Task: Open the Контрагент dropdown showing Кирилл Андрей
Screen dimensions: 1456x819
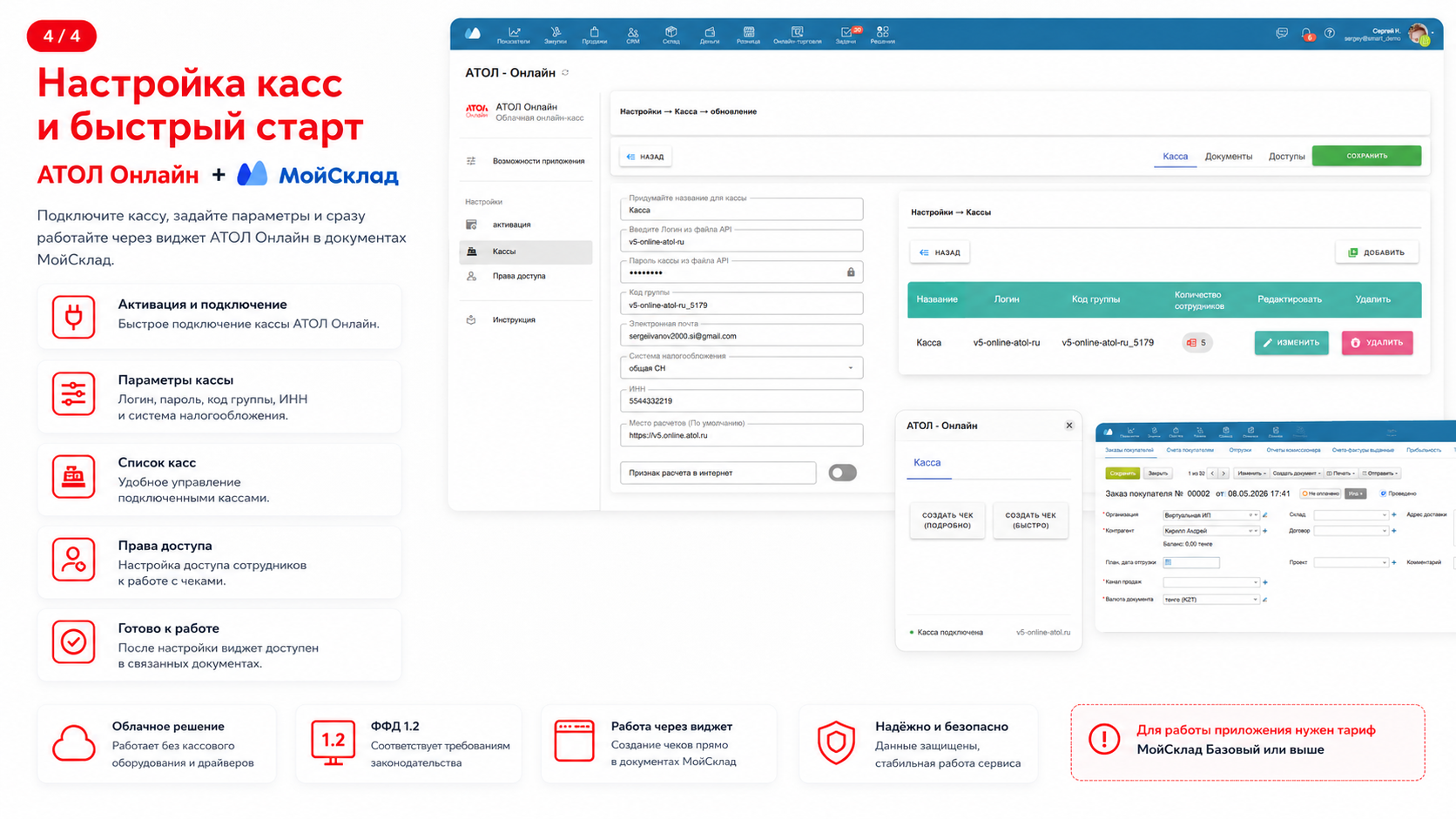Action: tap(1211, 531)
